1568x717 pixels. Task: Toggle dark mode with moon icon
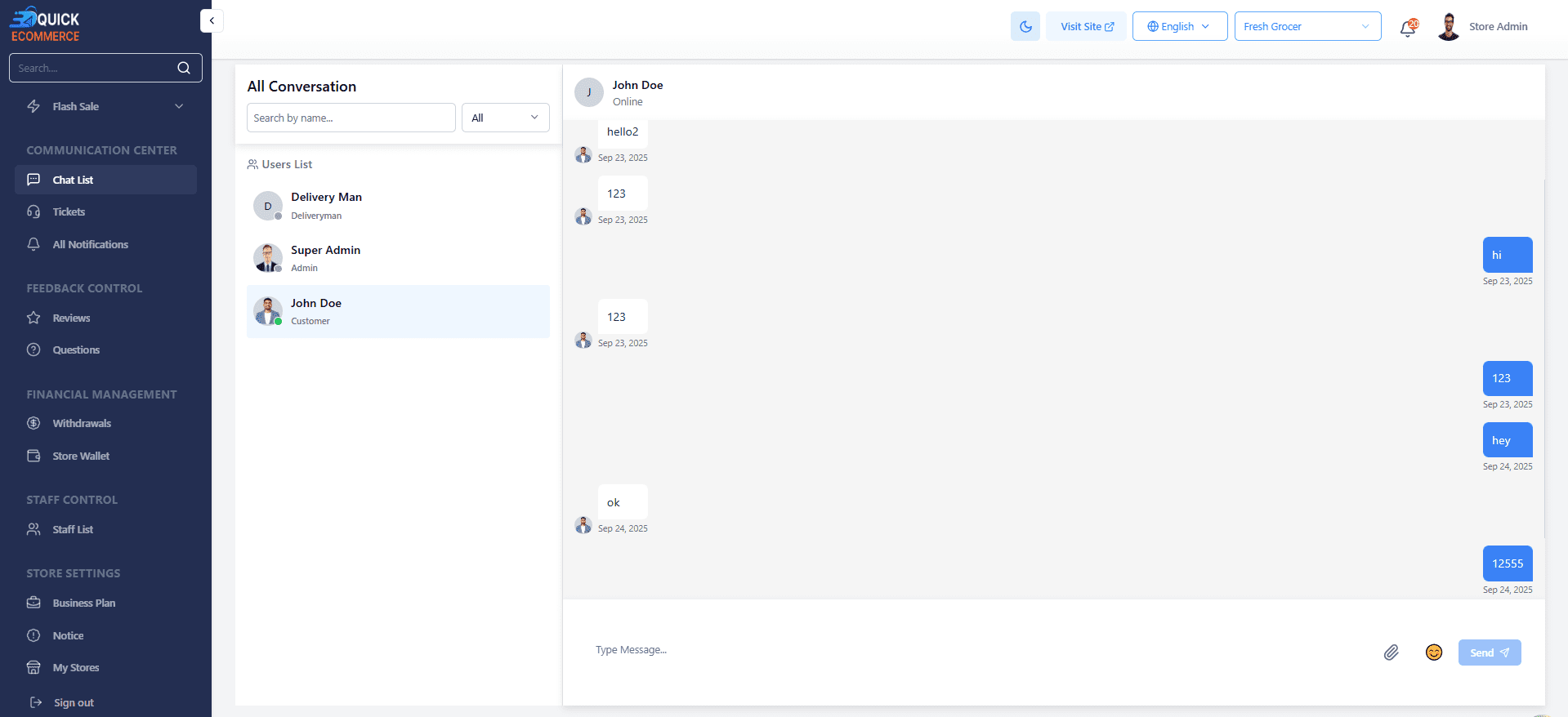pos(1025,26)
